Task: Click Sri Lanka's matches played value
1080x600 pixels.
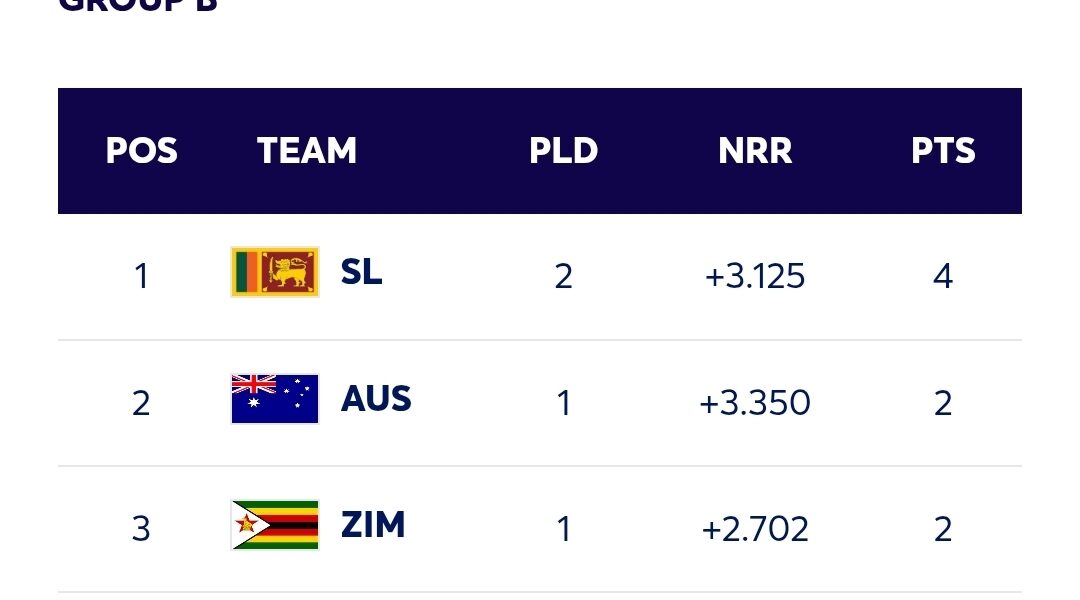Action: [563, 276]
